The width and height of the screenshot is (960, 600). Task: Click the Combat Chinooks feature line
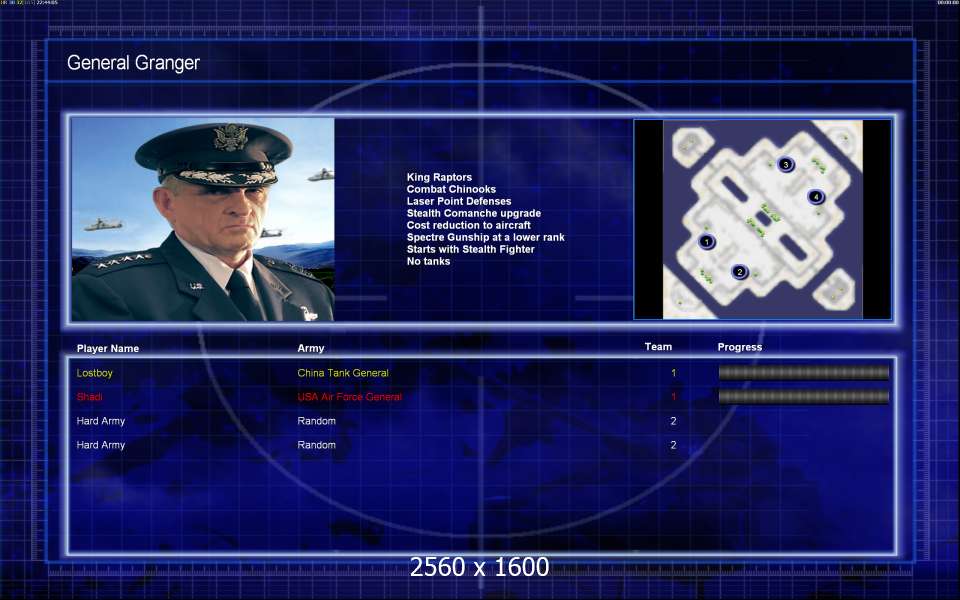tap(451, 189)
